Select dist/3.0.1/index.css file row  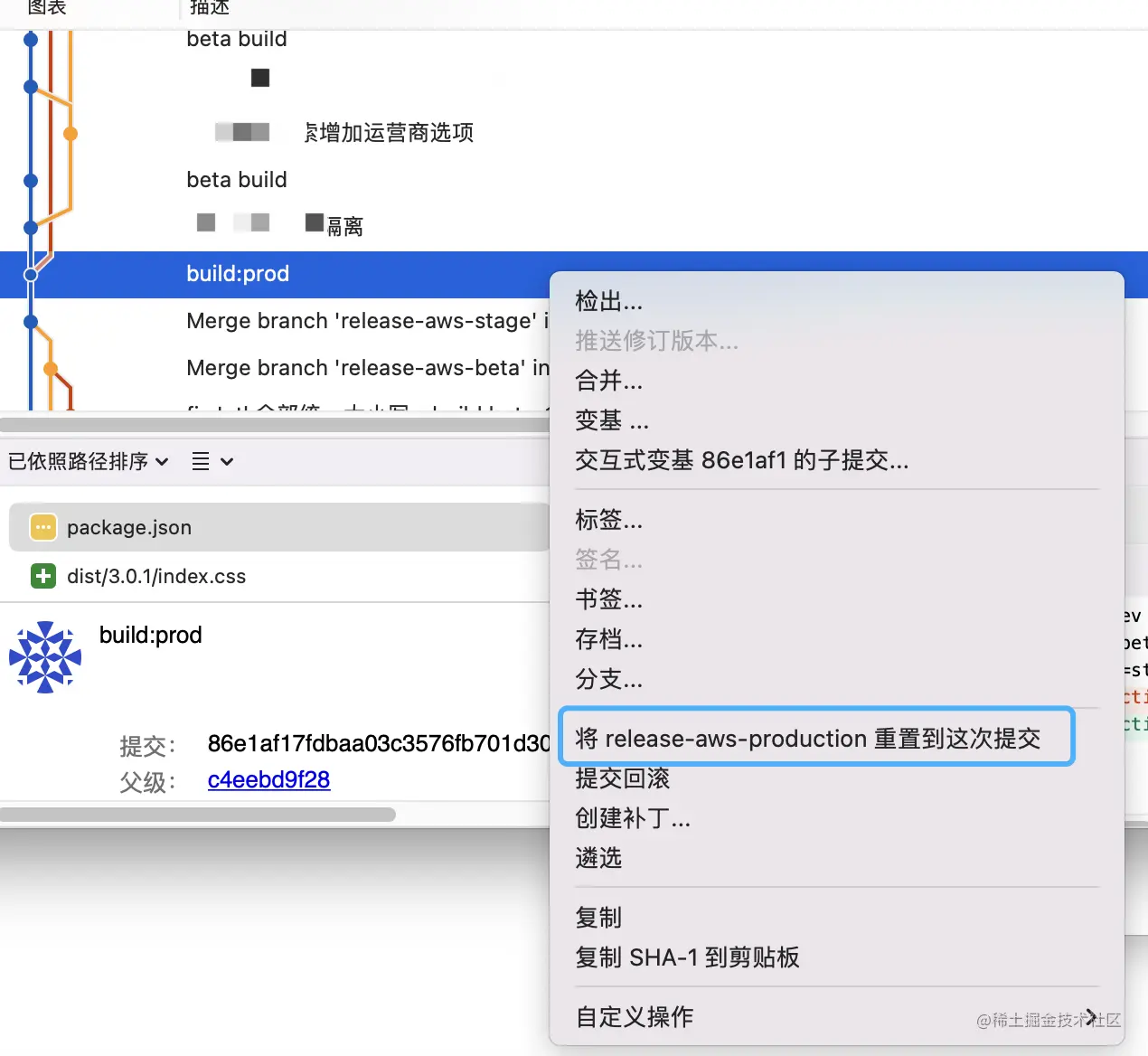tap(275, 576)
